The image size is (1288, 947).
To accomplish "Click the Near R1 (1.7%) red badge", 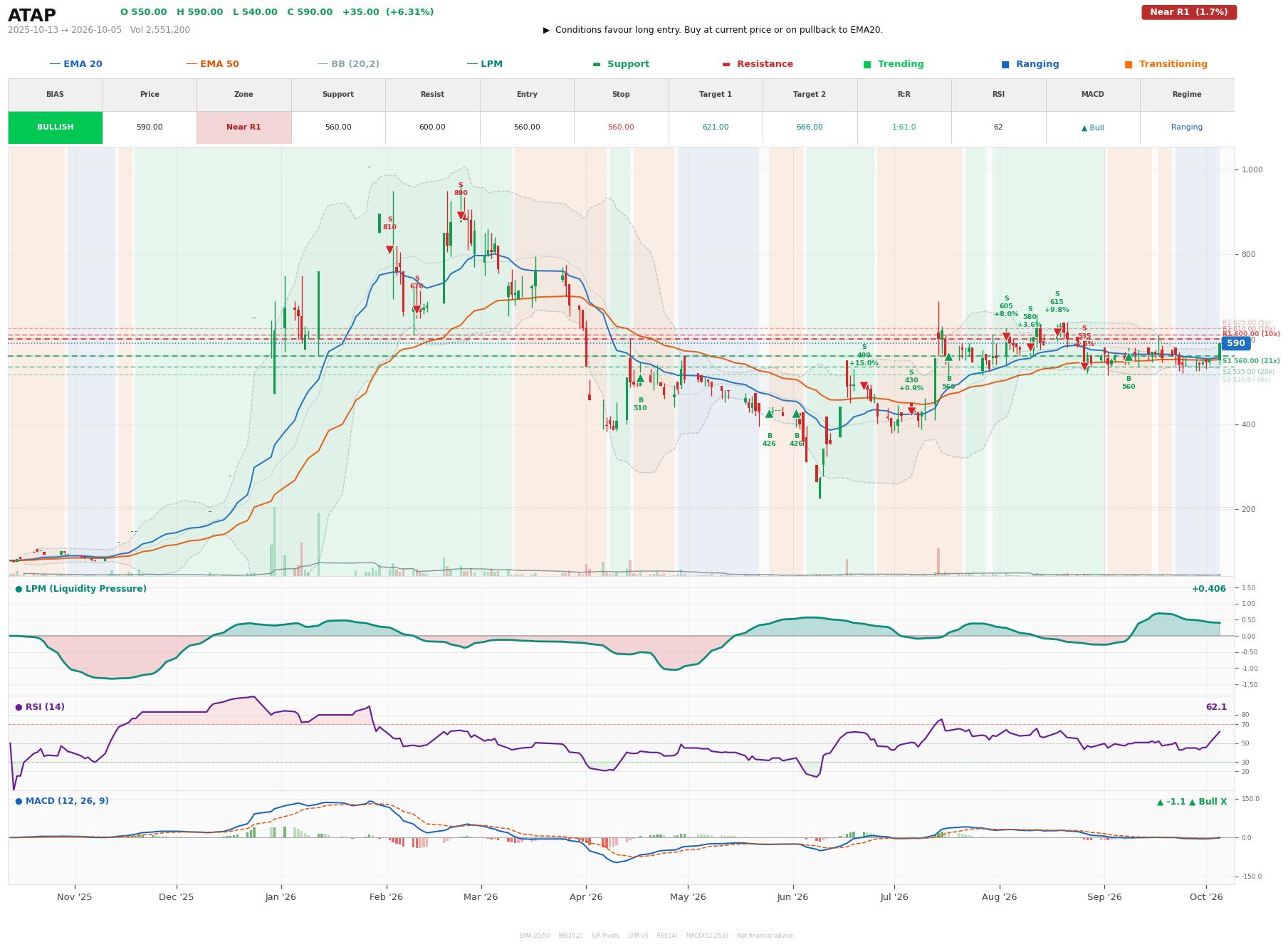I will coord(1189,12).
